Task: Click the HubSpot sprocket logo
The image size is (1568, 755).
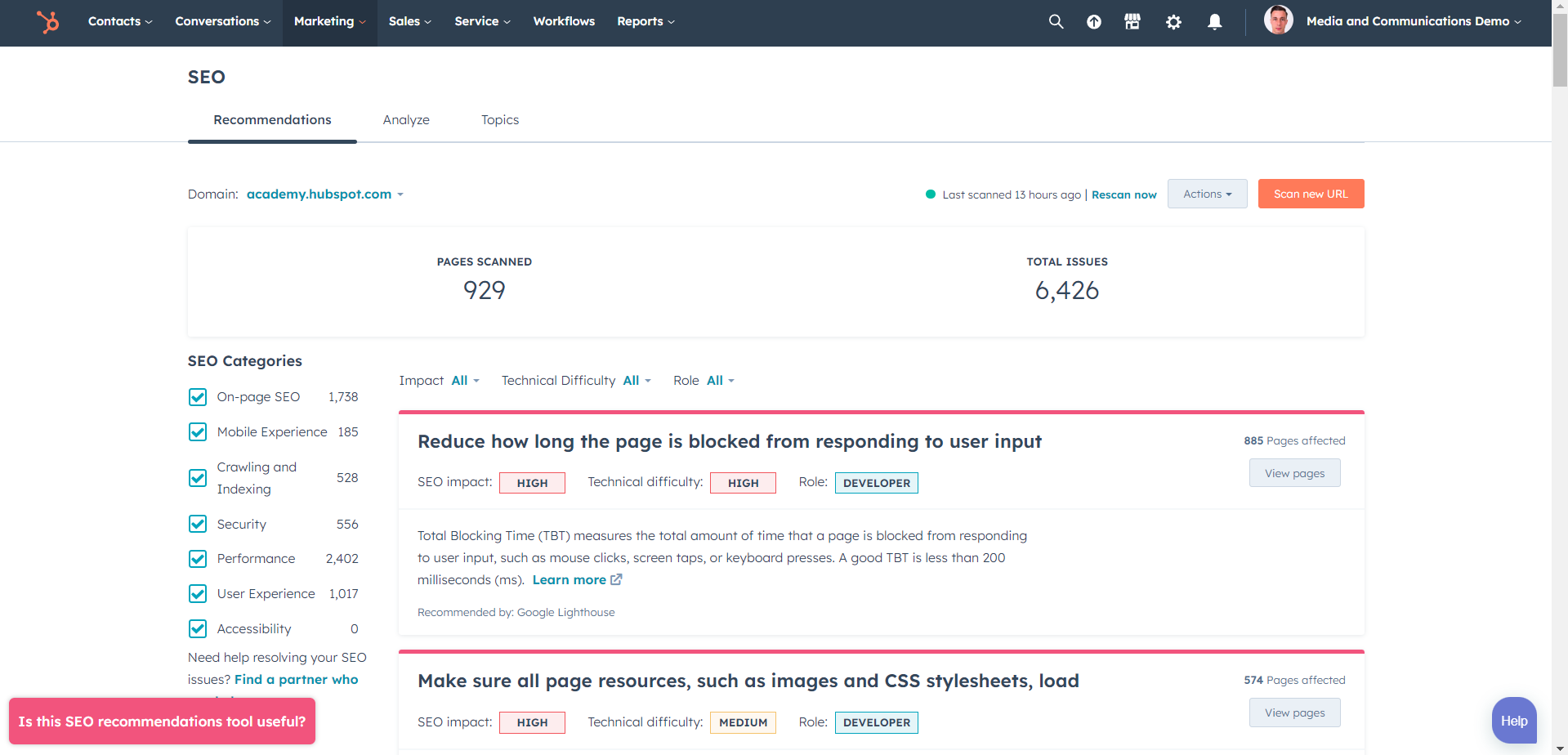Action: [48, 22]
